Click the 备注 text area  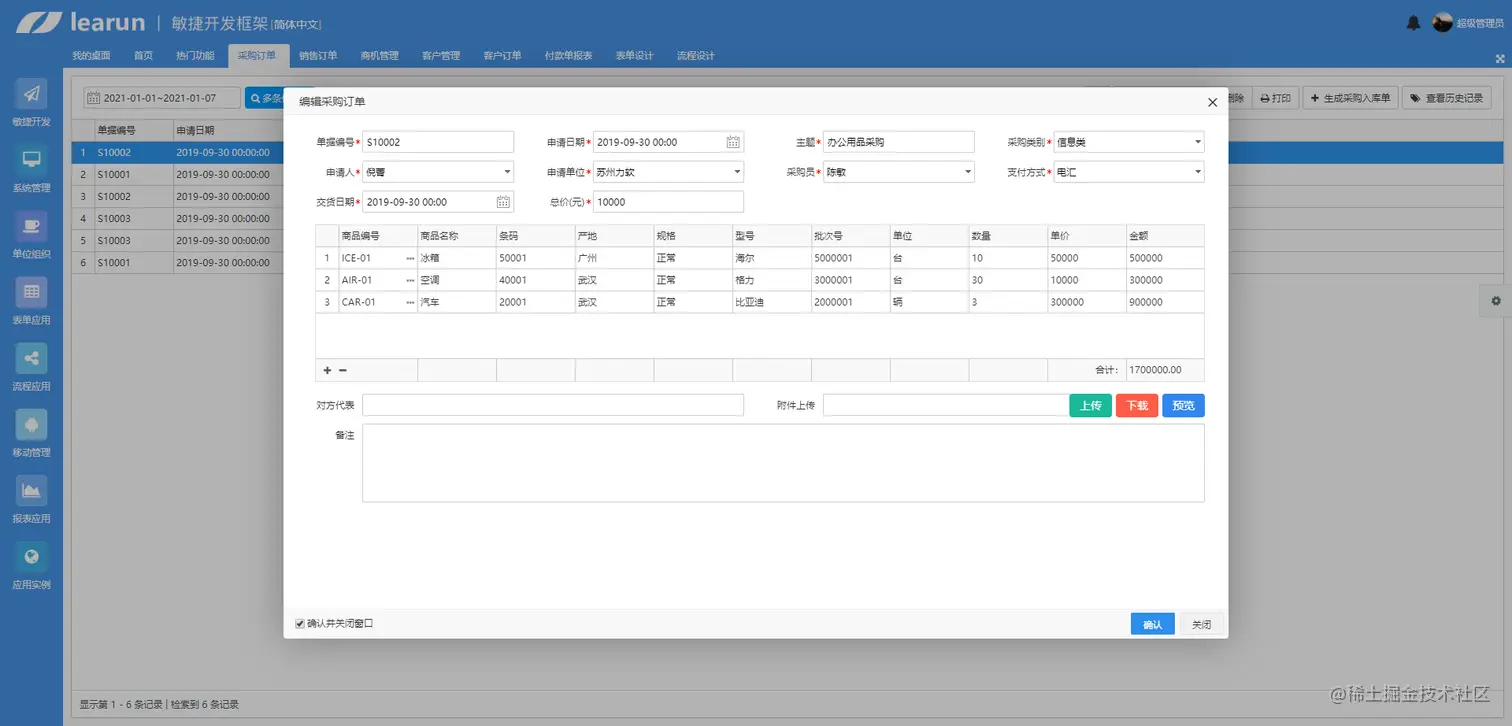click(x=783, y=463)
